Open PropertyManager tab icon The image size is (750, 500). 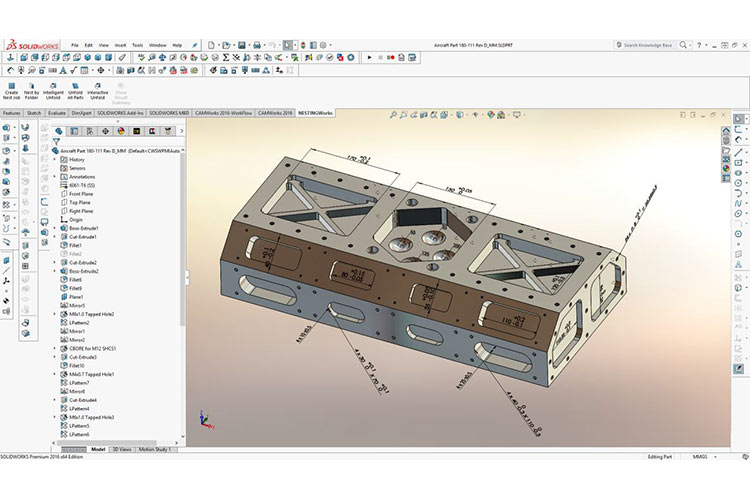point(74,131)
